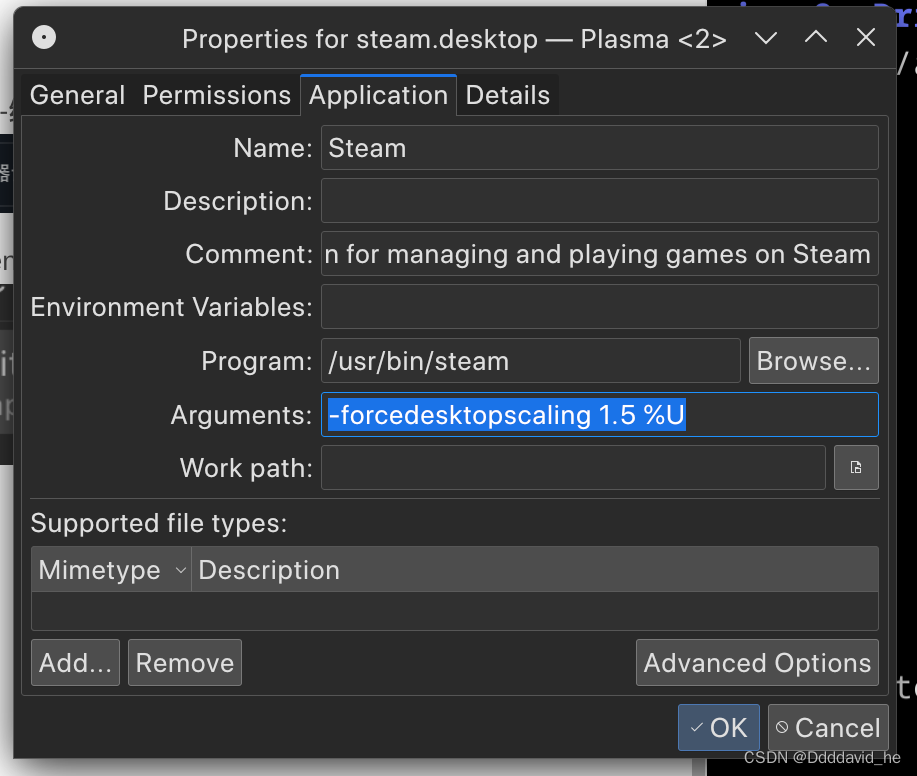Click the Program field with /usr/bin/steam
Screen dimensions: 917x776
[x=530, y=361]
